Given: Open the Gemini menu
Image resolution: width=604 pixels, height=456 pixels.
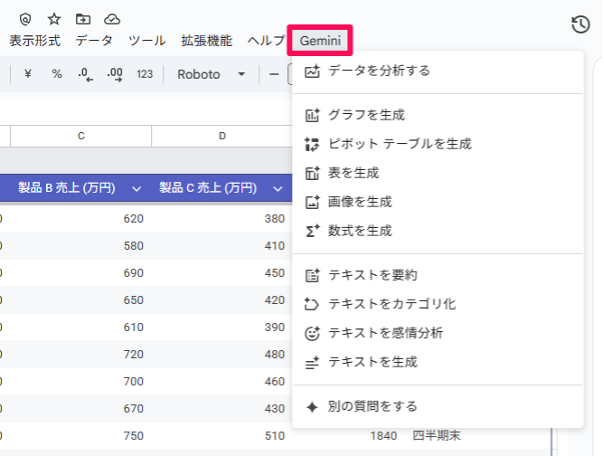Looking at the screenshot, I should [x=320, y=40].
